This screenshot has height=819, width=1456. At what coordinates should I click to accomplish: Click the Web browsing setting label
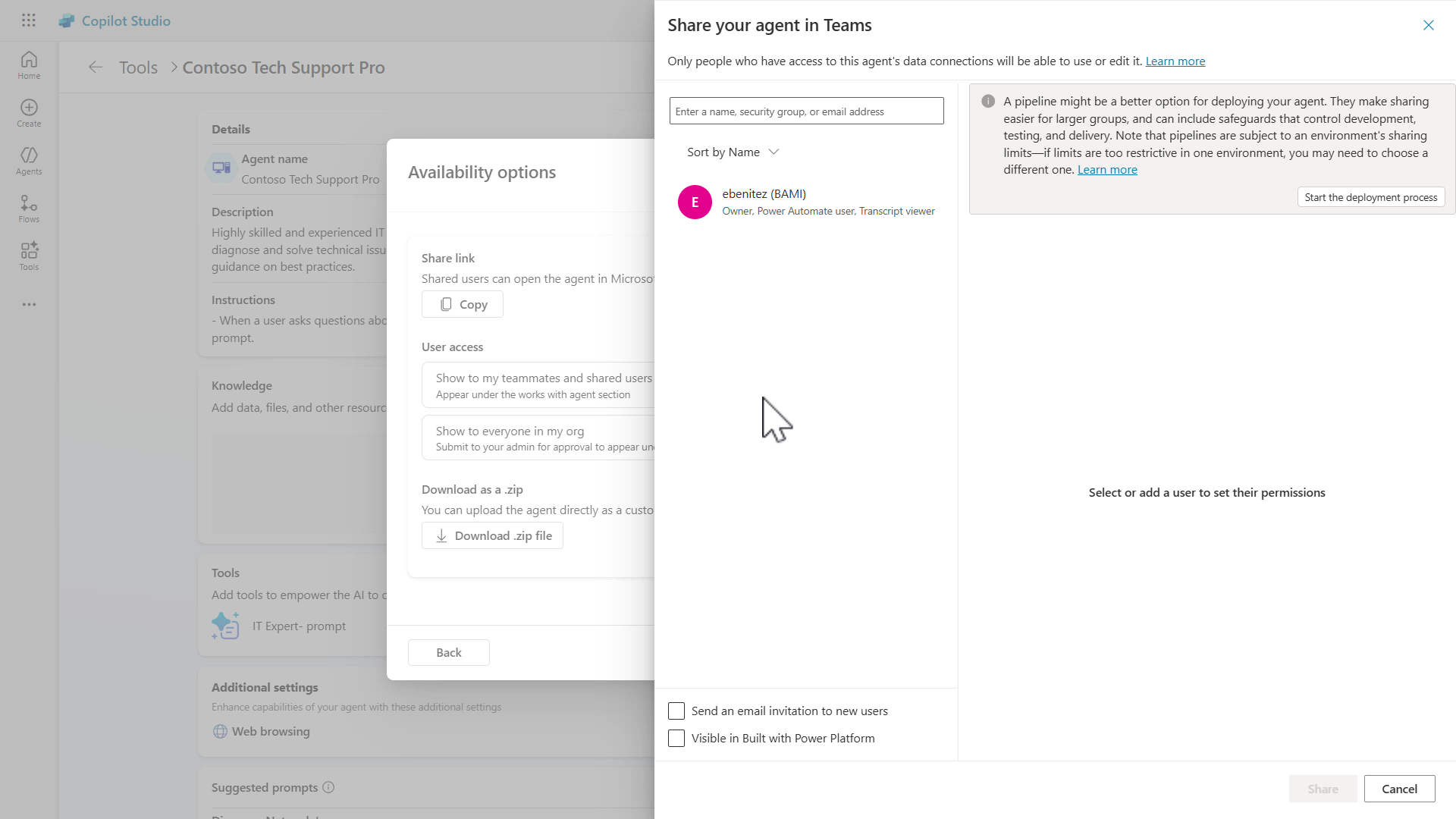point(271,731)
